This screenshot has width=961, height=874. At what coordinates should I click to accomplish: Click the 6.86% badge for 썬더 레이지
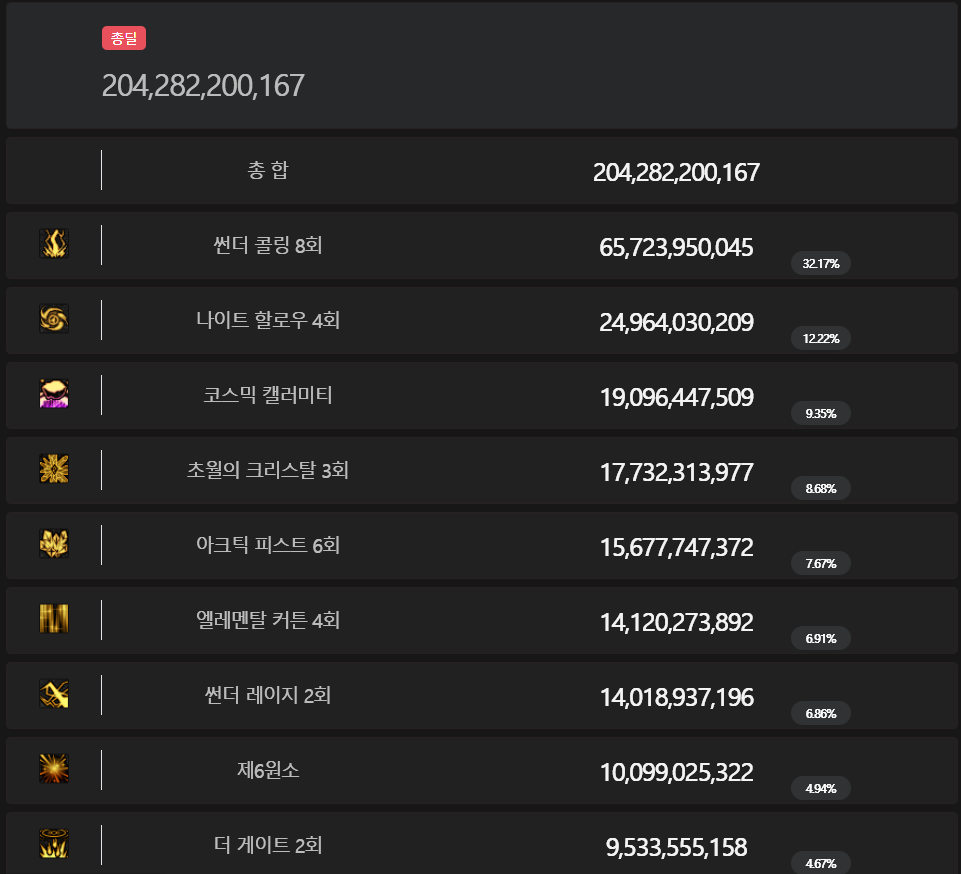point(821,713)
